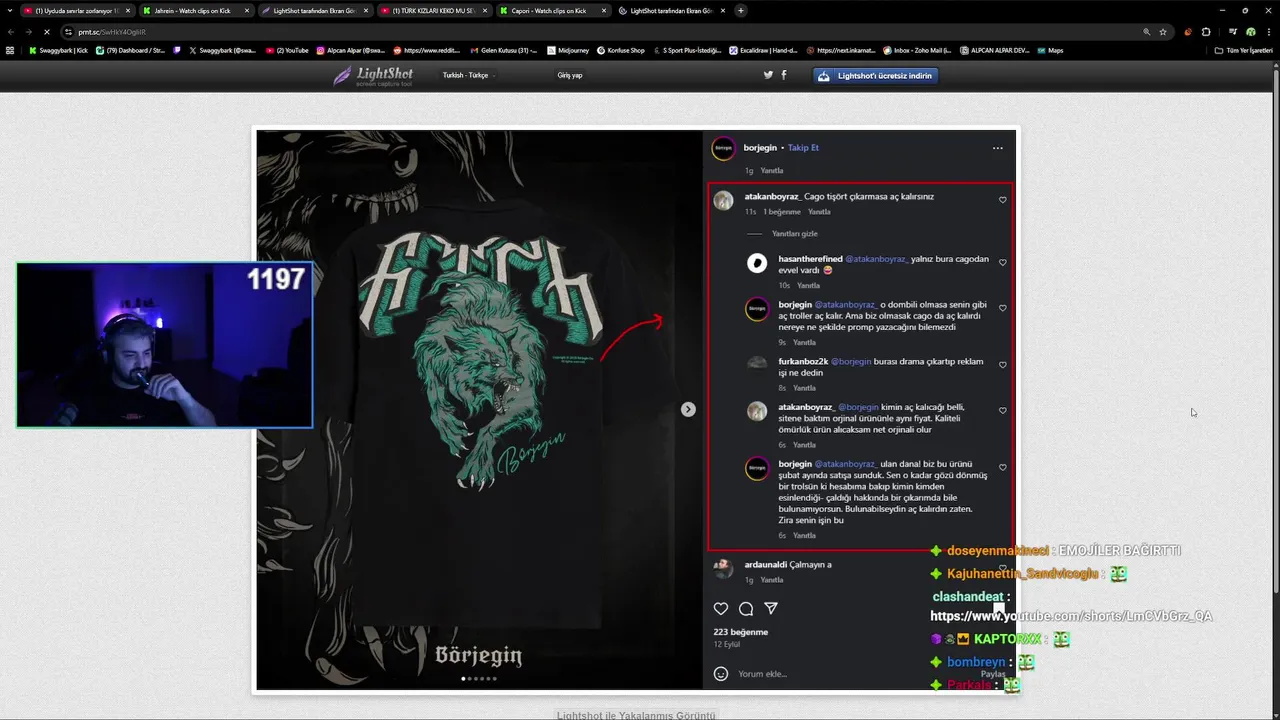Open the 'Turkish - Türkçe' language dropdown

[x=468, y=75]
